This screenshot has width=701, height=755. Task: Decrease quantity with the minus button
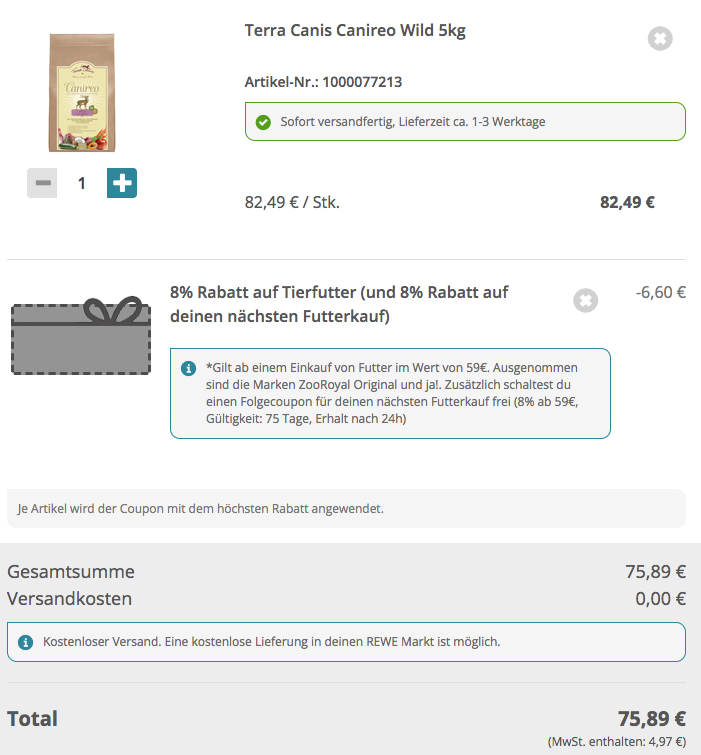click(x=42, y=183)
